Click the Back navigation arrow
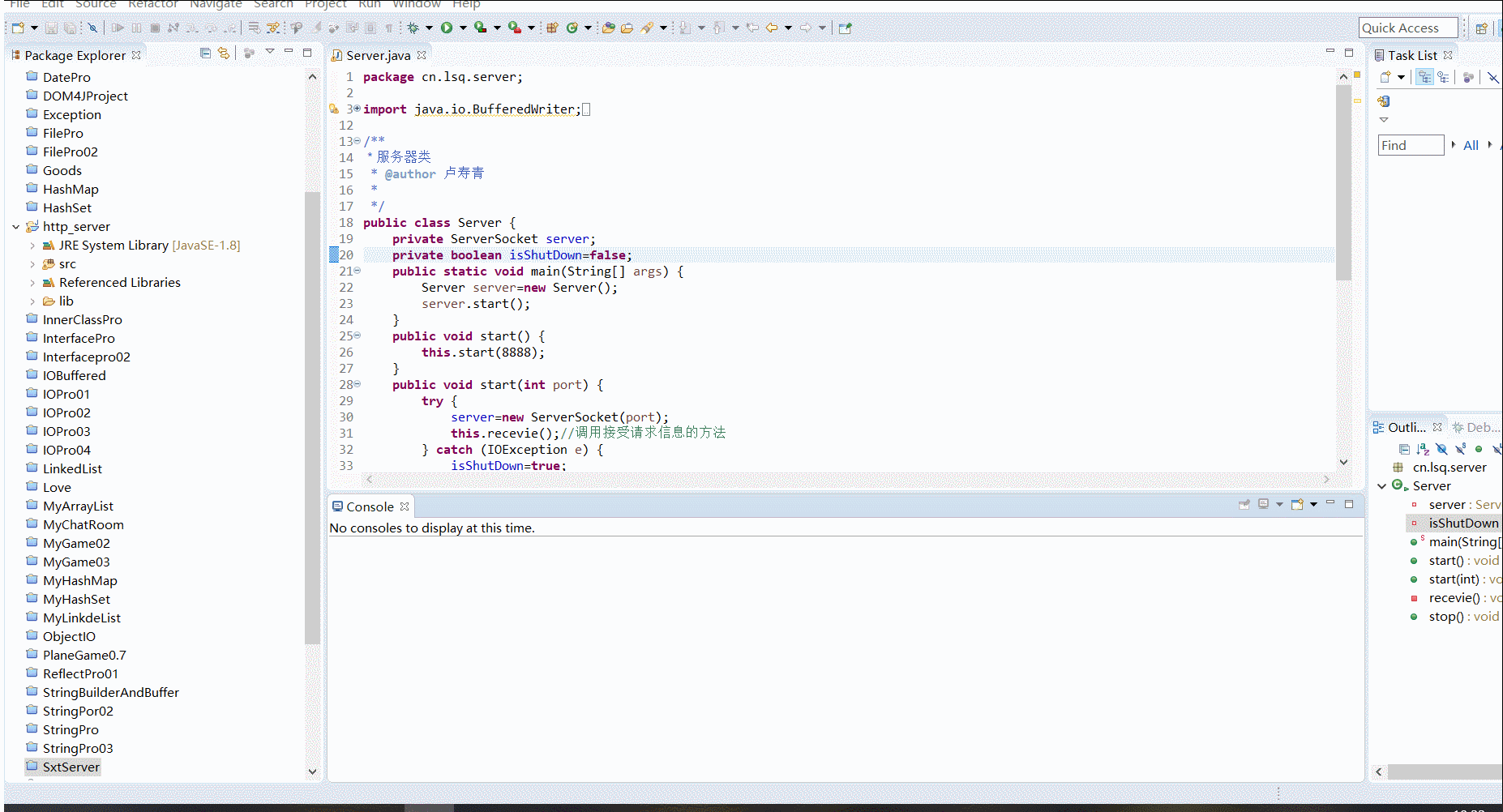This screenshot has width=1503, height=812. coord(772,28)
